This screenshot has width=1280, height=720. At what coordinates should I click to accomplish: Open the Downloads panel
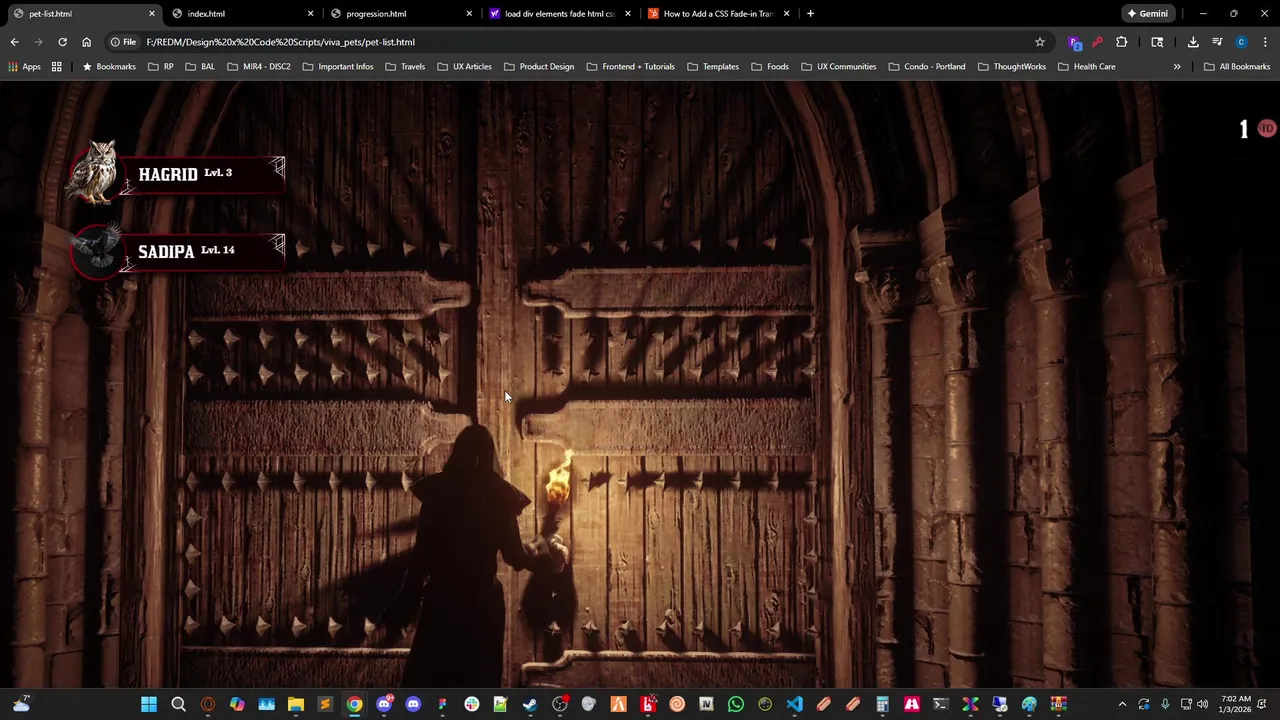point(1193,42)
